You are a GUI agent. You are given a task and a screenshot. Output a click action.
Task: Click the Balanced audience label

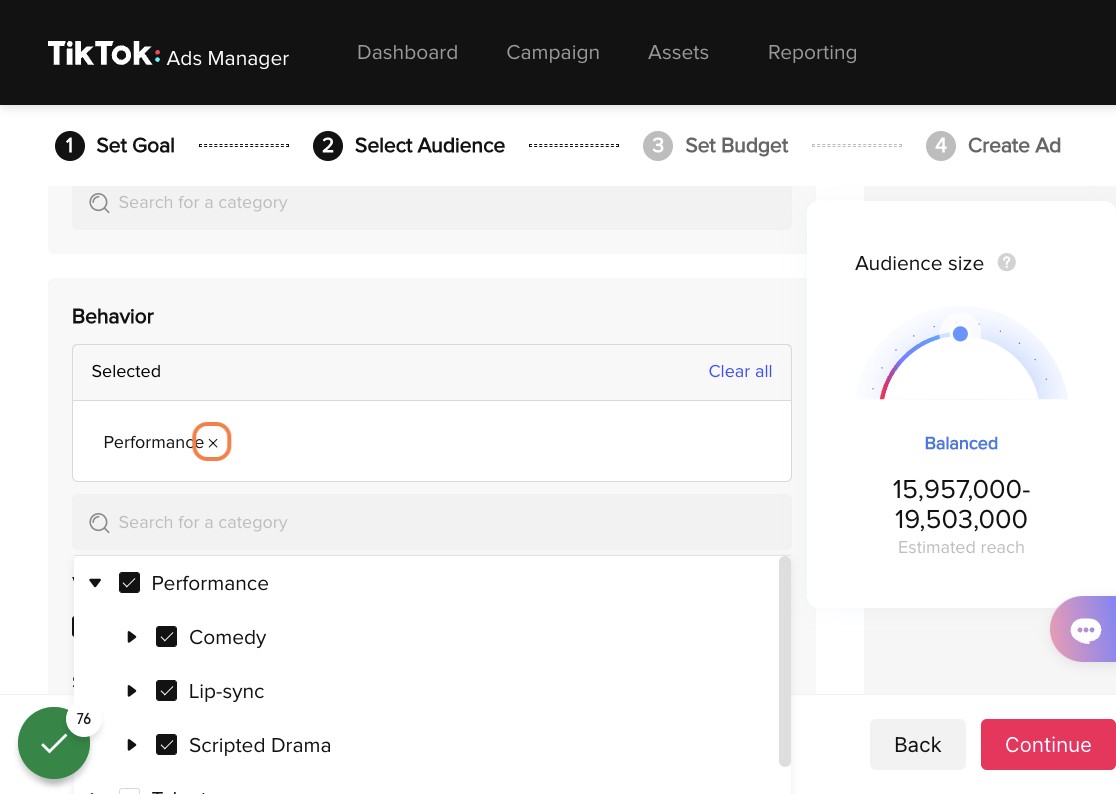(961, 443)
